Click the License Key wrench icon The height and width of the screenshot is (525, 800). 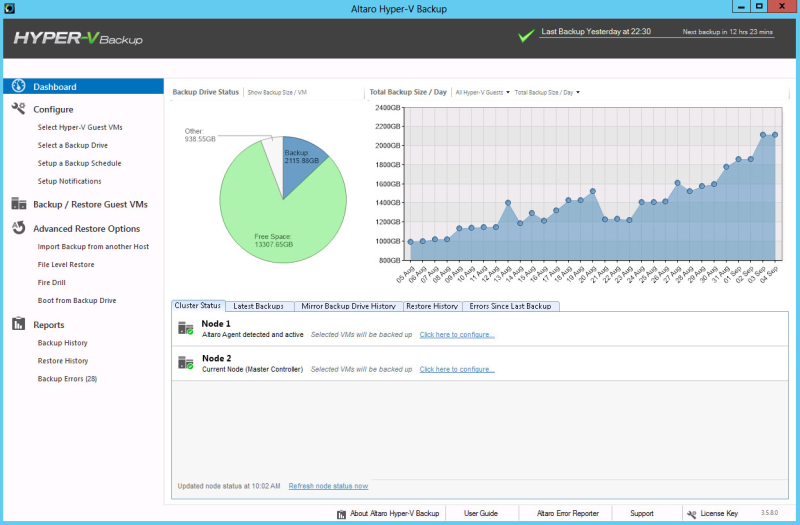tap(692, 514)
